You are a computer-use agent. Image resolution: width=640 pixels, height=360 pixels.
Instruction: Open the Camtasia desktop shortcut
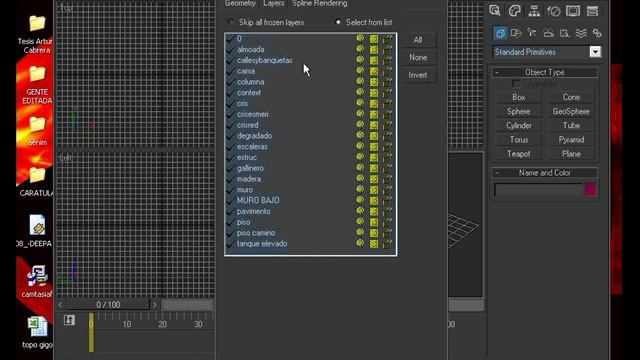coord(37,281)
